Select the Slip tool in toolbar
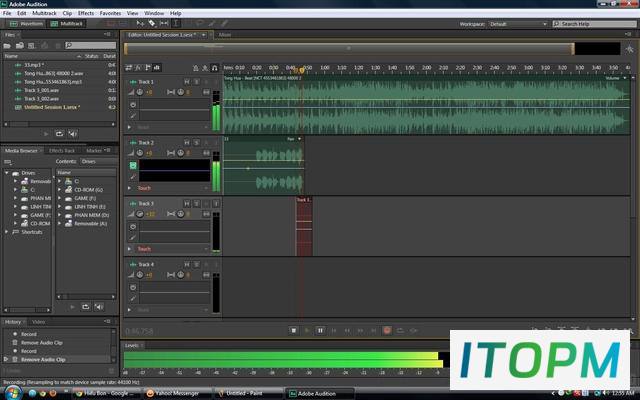 coord(164,24)
